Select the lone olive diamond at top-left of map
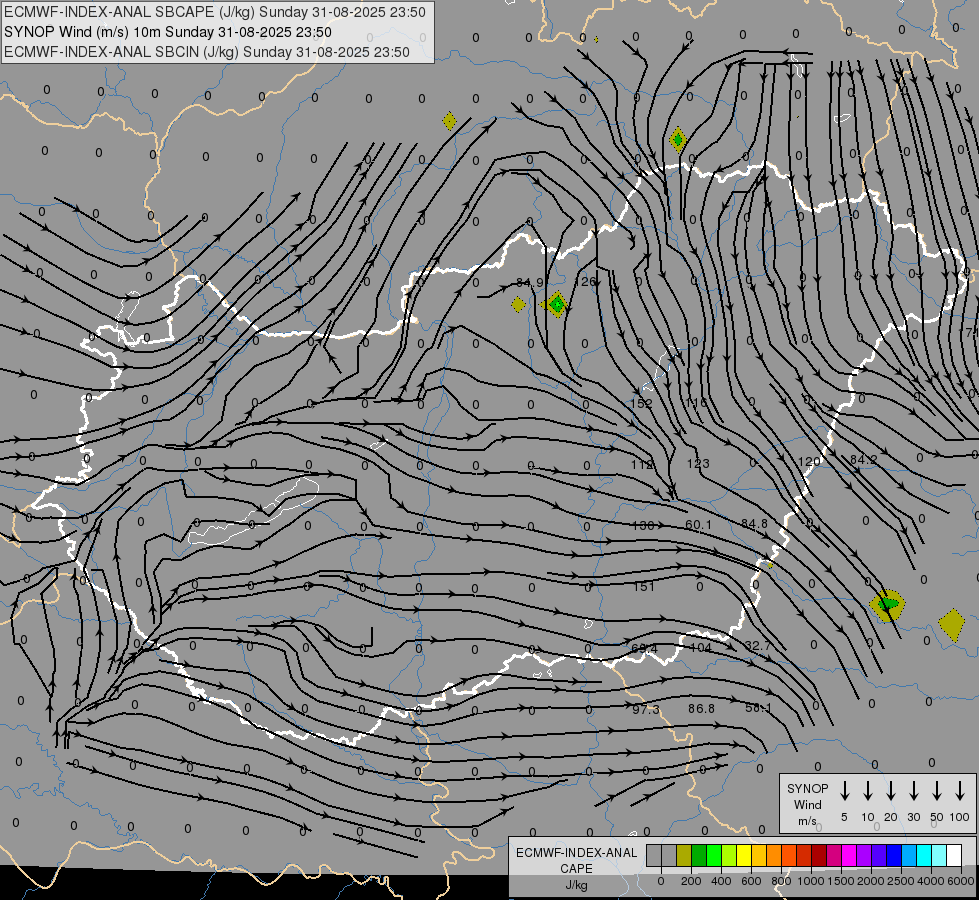 click(x=450, y=121)
